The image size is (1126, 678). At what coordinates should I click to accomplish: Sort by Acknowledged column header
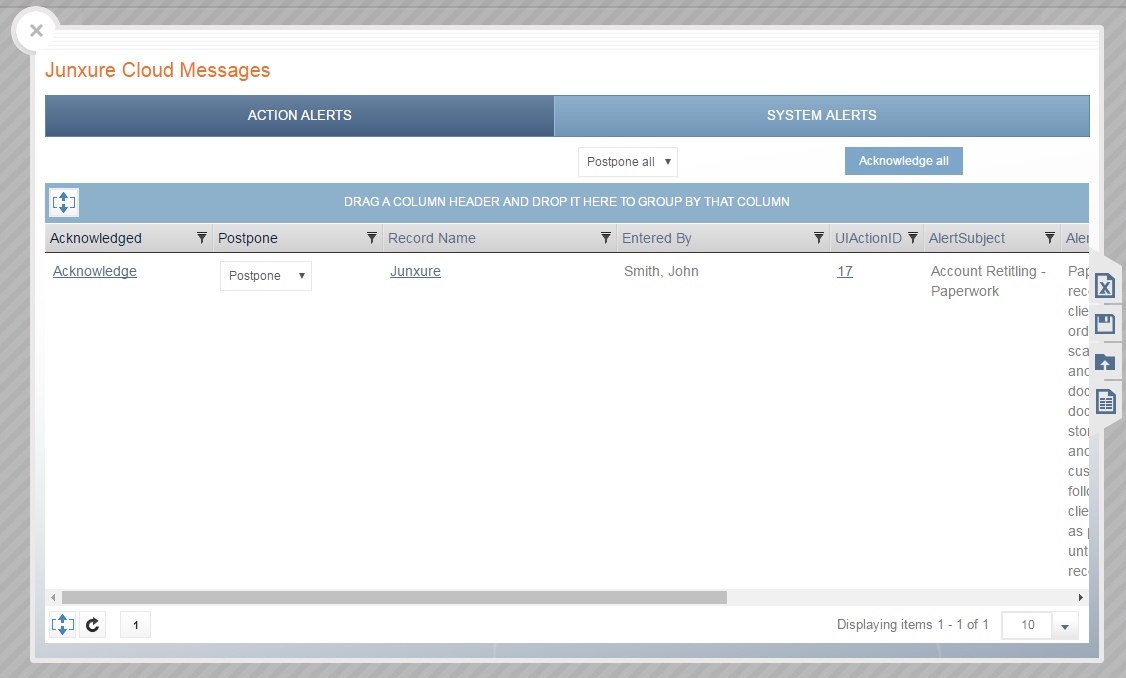(x=96, y=238)
